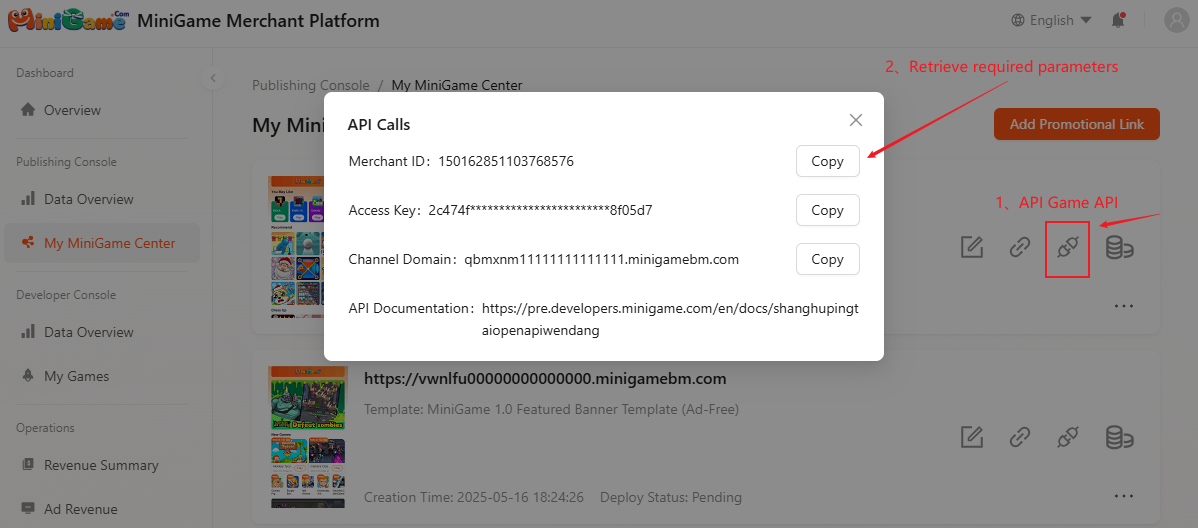The height and width of the screenshot is (528, 1198).
Task: Close the API Calls dialog
Action: [x=856, y=120]
